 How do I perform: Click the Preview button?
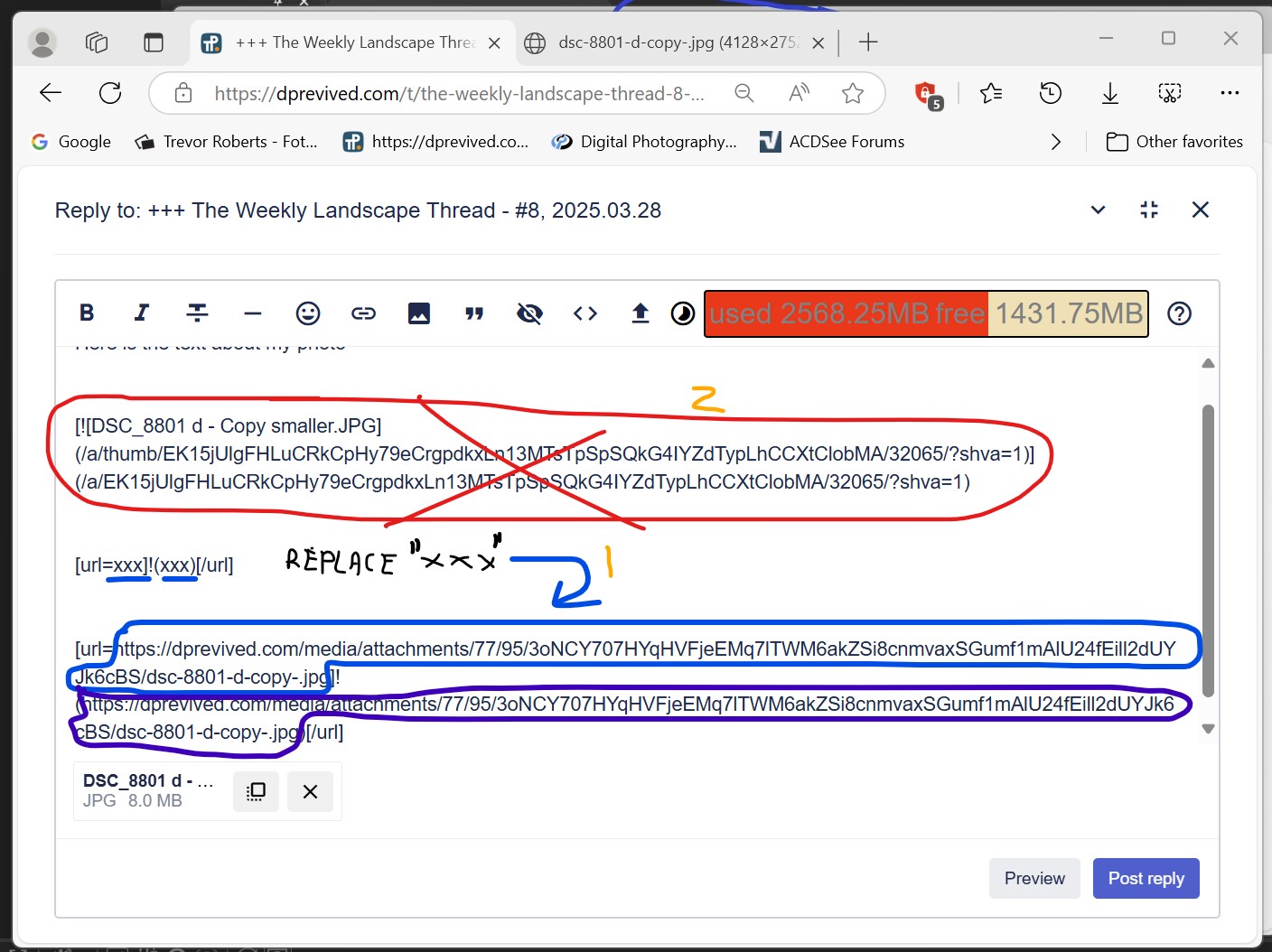1034,878
